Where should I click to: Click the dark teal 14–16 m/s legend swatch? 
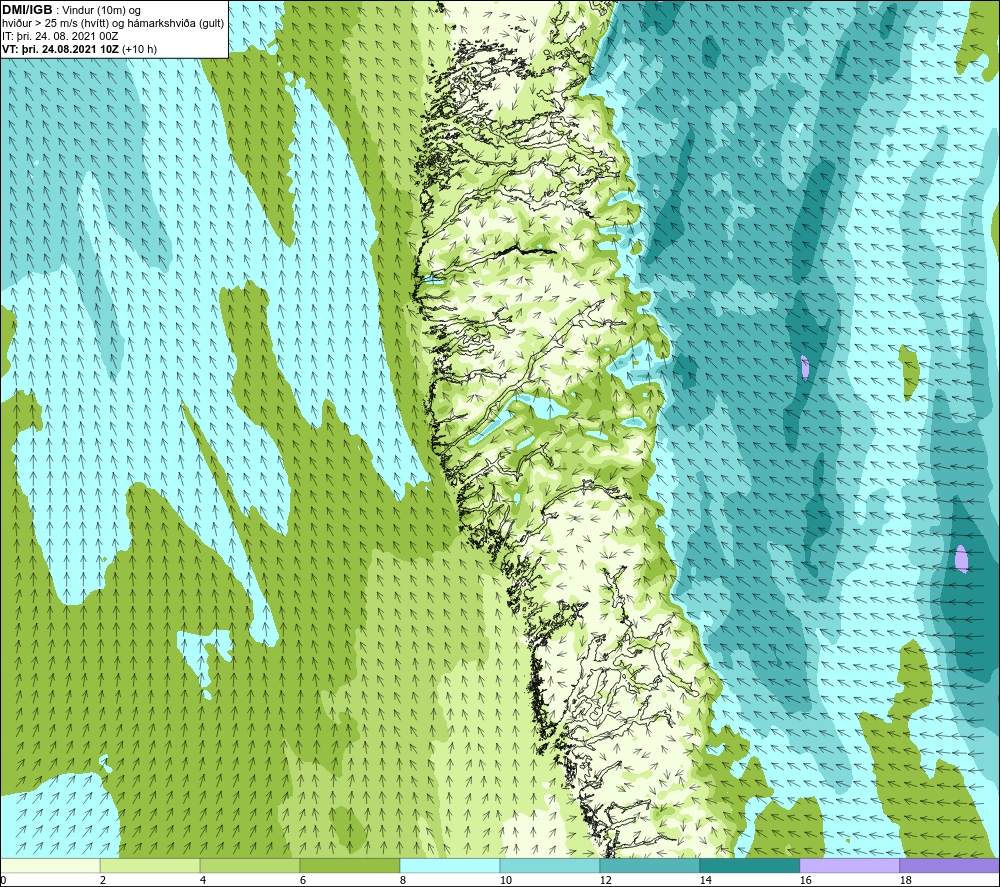[749, 865]
